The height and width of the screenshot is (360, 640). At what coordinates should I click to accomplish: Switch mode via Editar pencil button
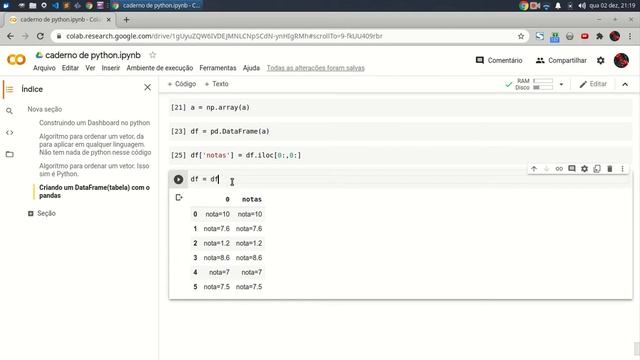(593, 84)
